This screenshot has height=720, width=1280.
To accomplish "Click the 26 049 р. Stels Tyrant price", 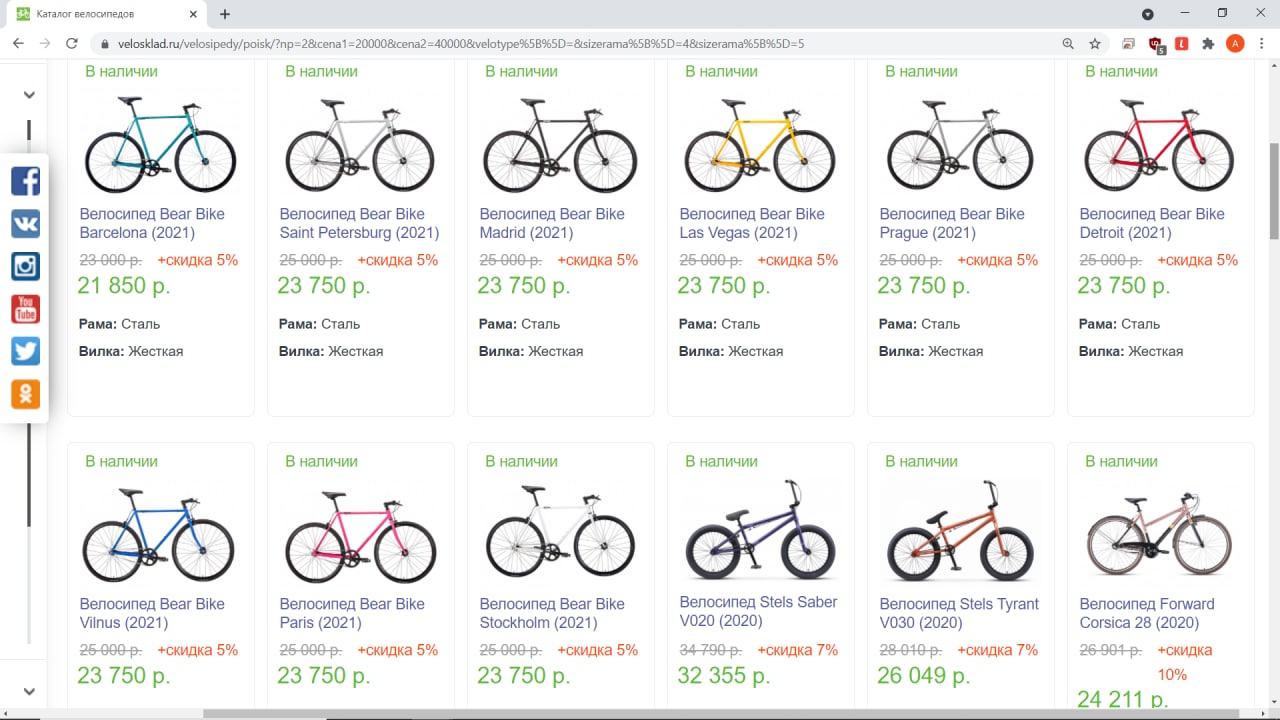I will 924,676.
